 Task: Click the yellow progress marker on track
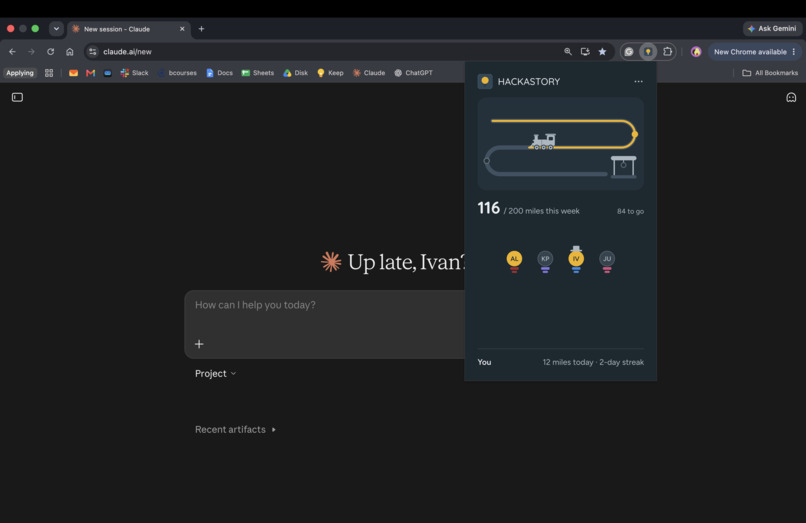[x=635, y=134]
